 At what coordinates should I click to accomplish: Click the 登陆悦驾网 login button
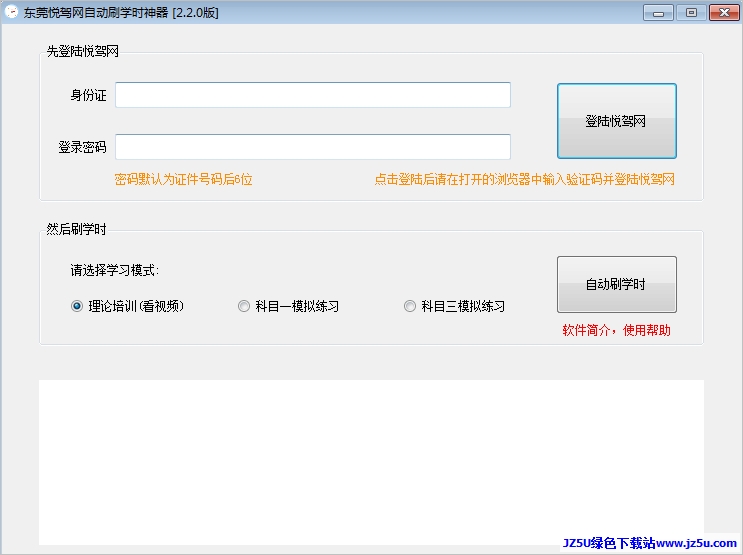tap(616, 121)
